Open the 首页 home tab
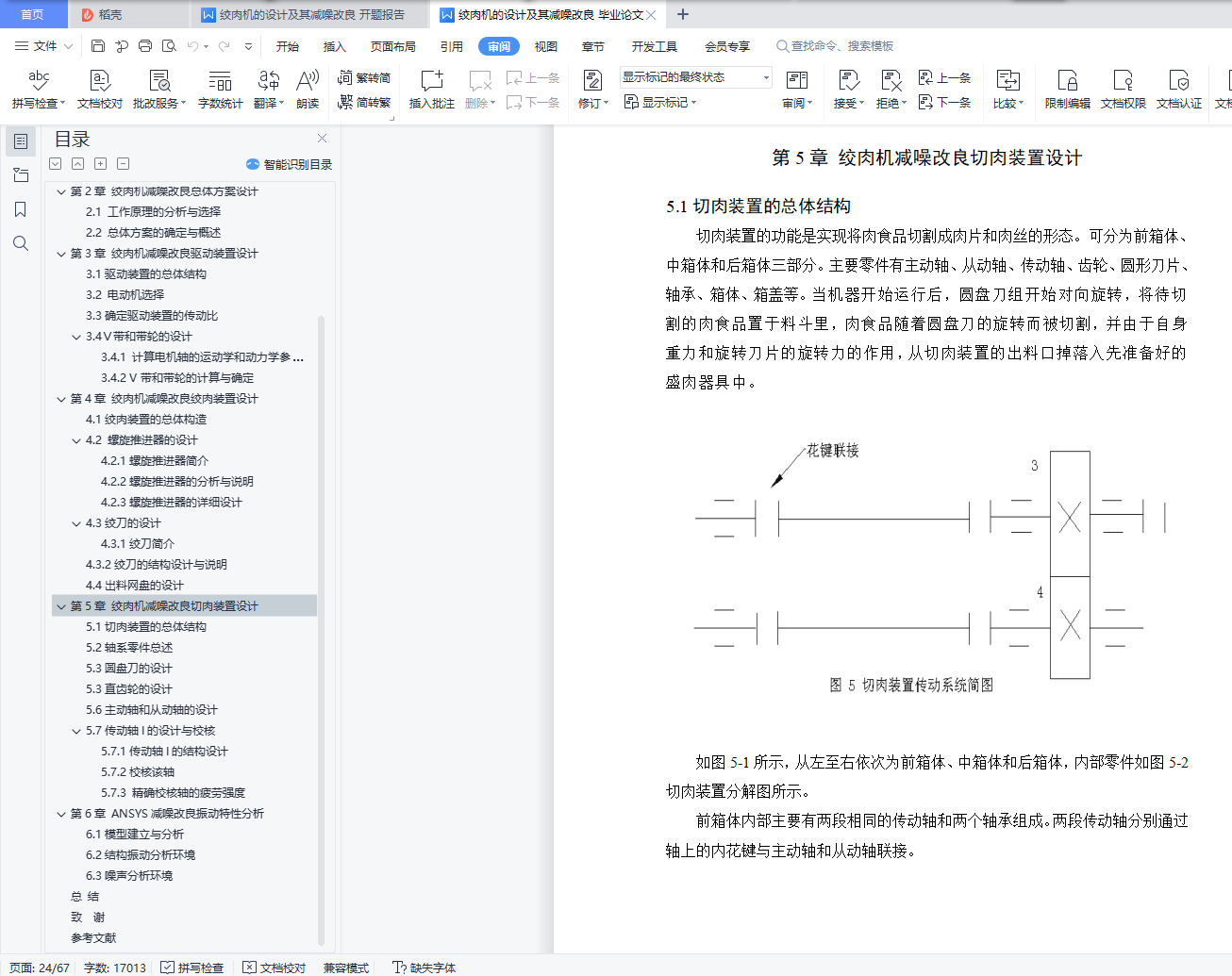The width and height of the screenshot is (1232, 976). [x=33, y=14]
